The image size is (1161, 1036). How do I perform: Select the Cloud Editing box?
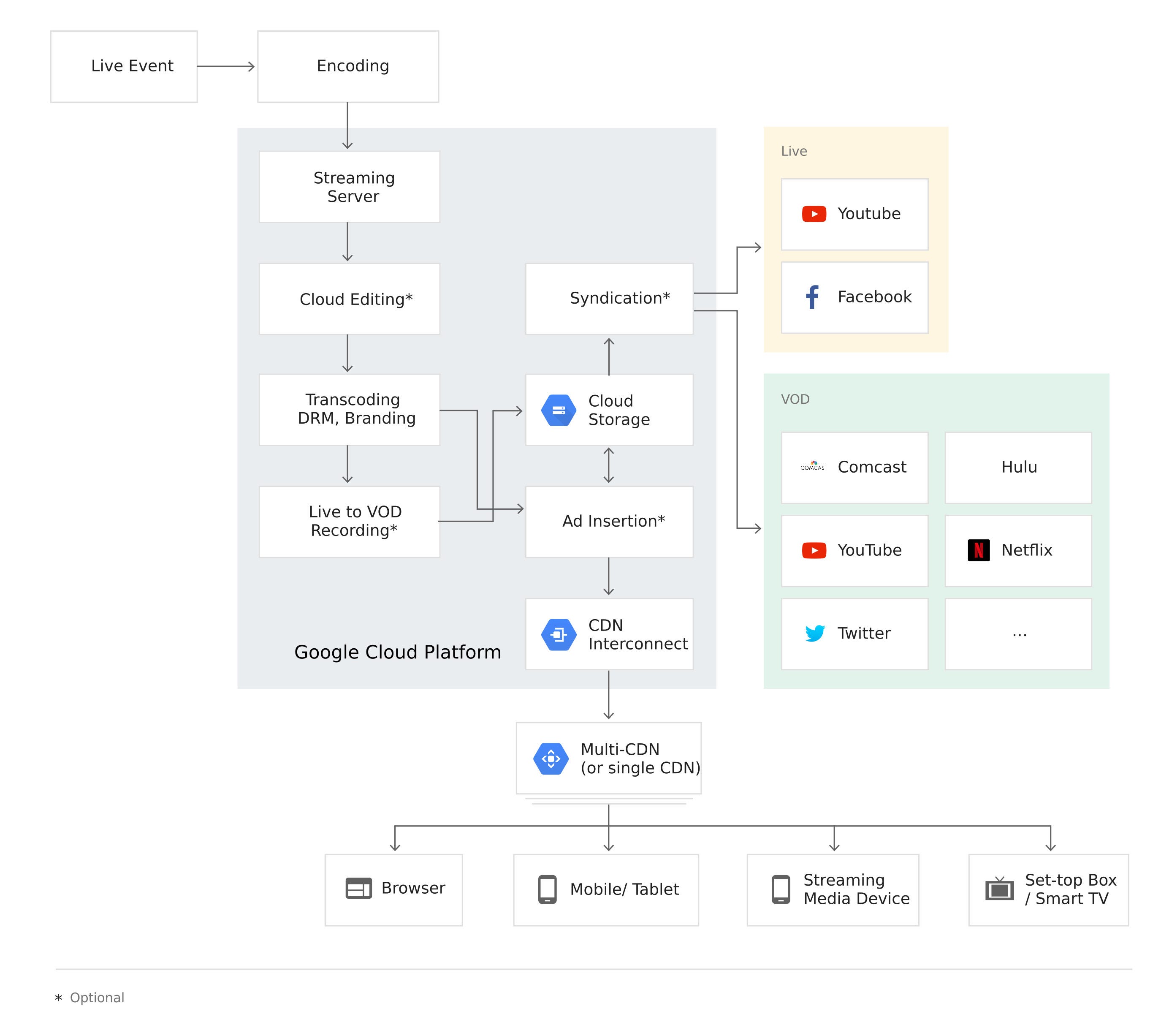tap(350, 299)
